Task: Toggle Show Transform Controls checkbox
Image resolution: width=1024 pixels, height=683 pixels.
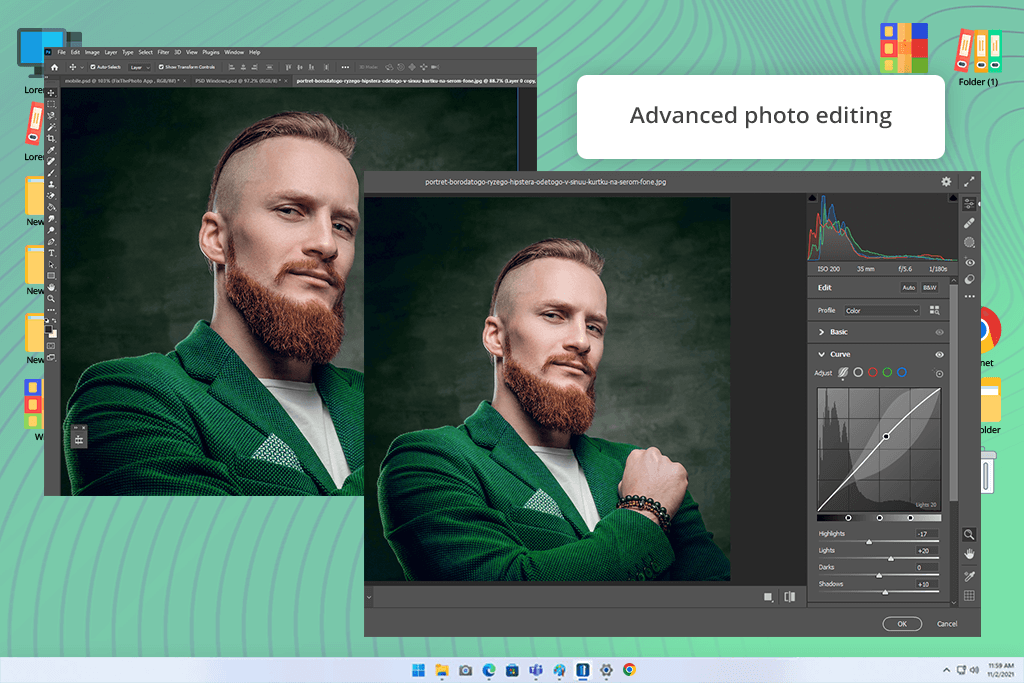Action: pyautogui.click(x=161, y=67)
